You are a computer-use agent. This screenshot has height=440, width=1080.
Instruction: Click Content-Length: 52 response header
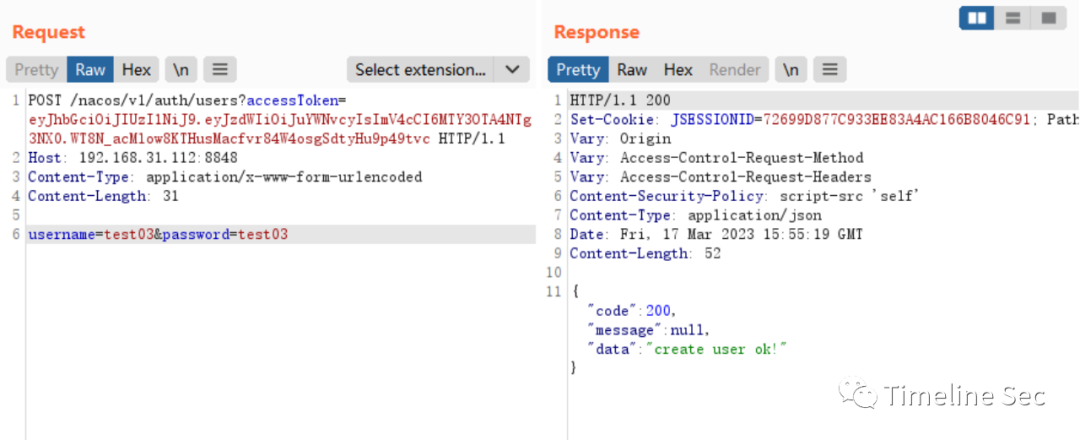645,253
